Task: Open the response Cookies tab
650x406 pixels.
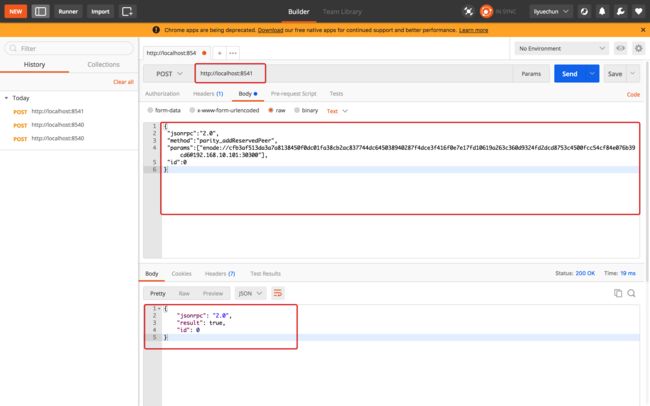Action: pyautogui.click(x=182, y=274)
